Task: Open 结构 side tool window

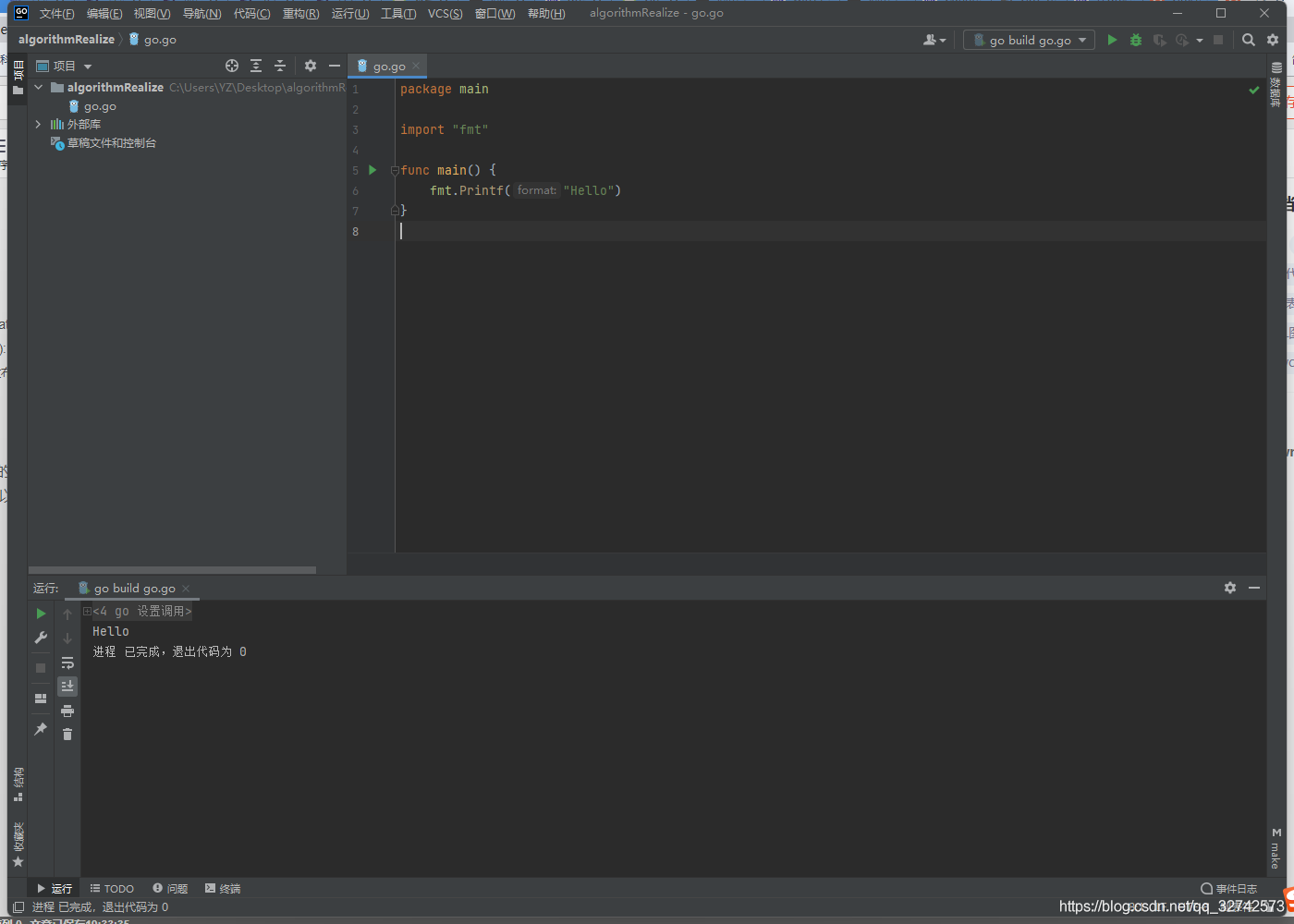Action: [18, 784]
